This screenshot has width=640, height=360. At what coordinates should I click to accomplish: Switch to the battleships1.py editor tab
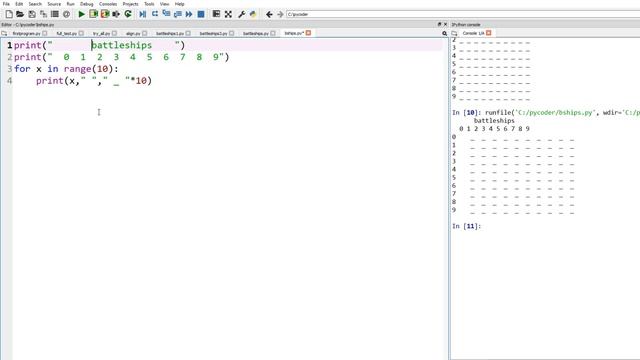point(170,33)
